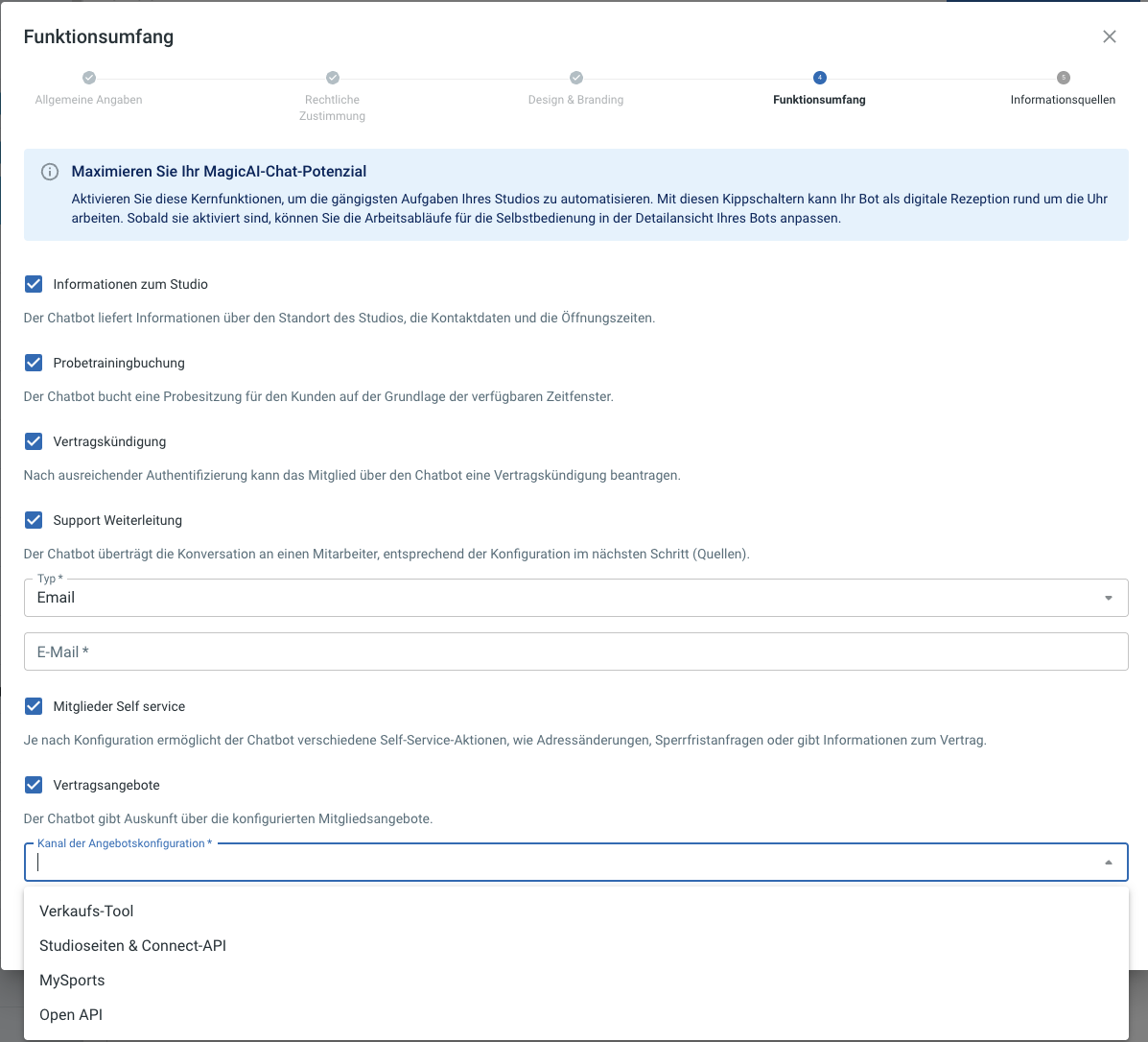
Task: Pick the Open API option
Action: (x=576, y=1014)
